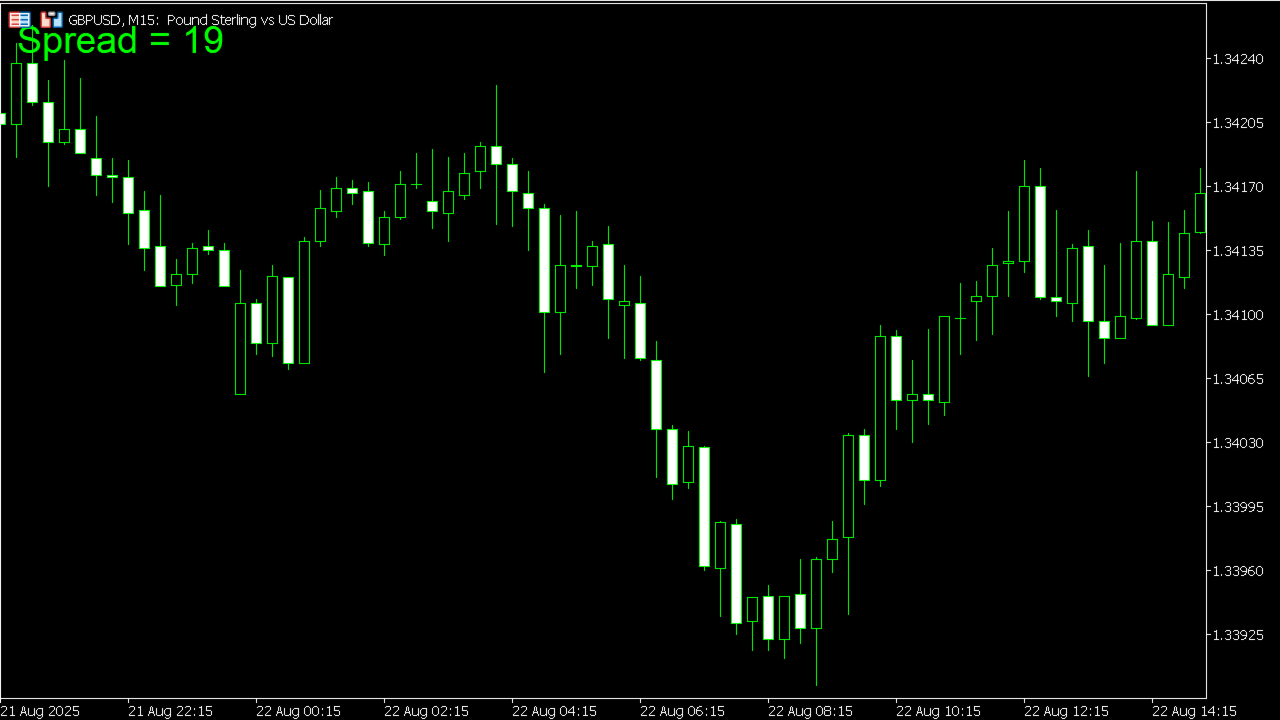Click the 1.34065 price axis value

1238,379
